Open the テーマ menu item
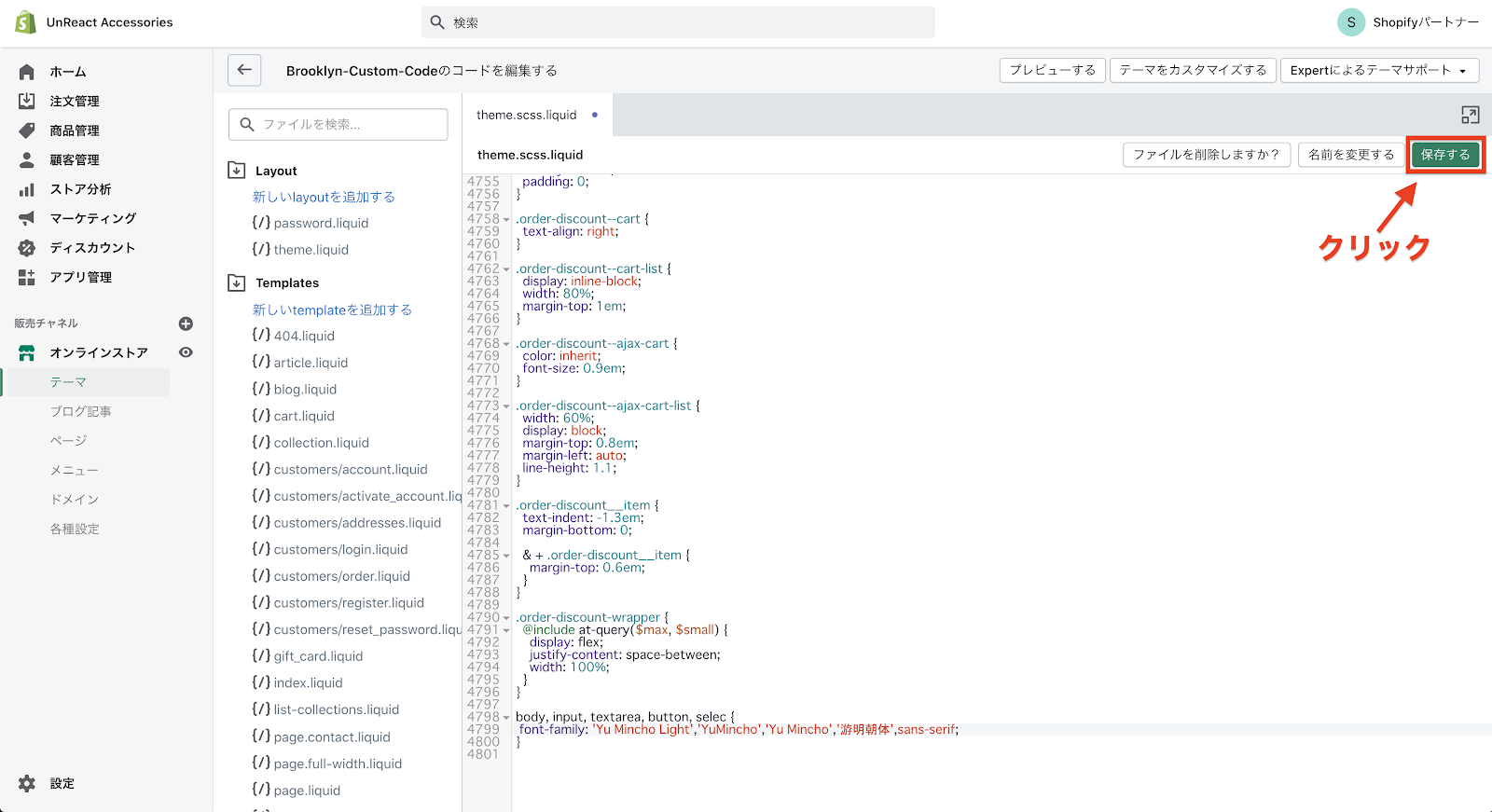Viewport: 1492px width, 812px height. (68, 382)
